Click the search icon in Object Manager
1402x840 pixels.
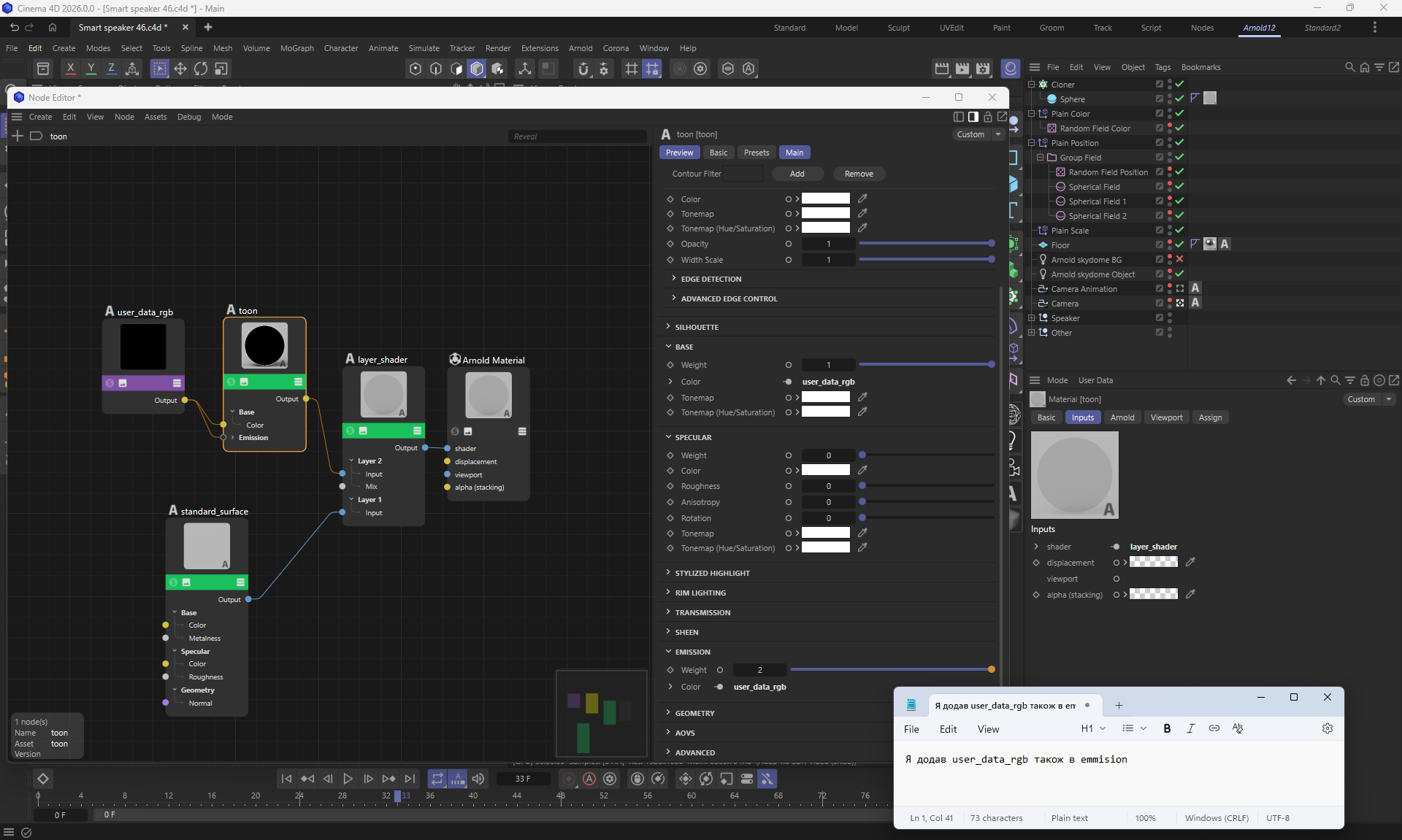point(1349,67)
